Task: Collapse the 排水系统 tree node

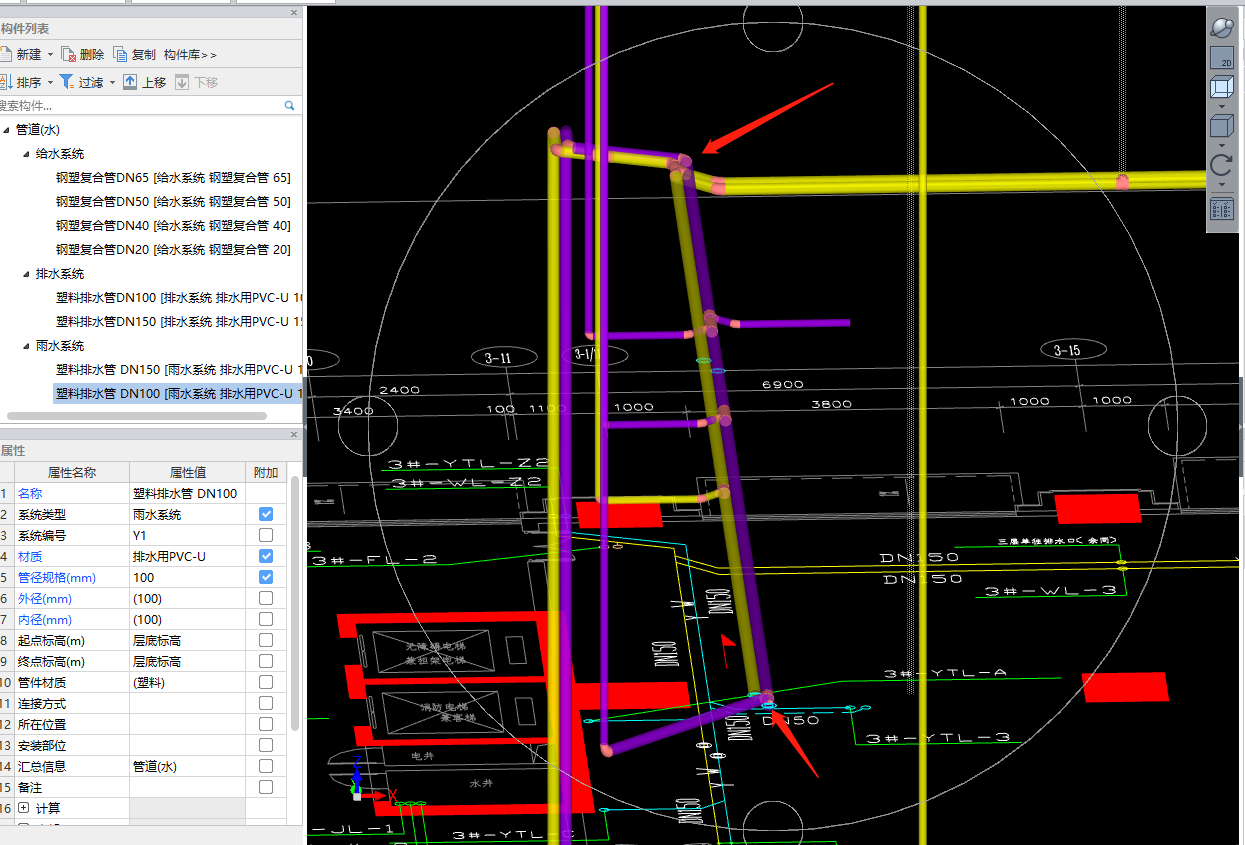Action: (x=26, y=274)
